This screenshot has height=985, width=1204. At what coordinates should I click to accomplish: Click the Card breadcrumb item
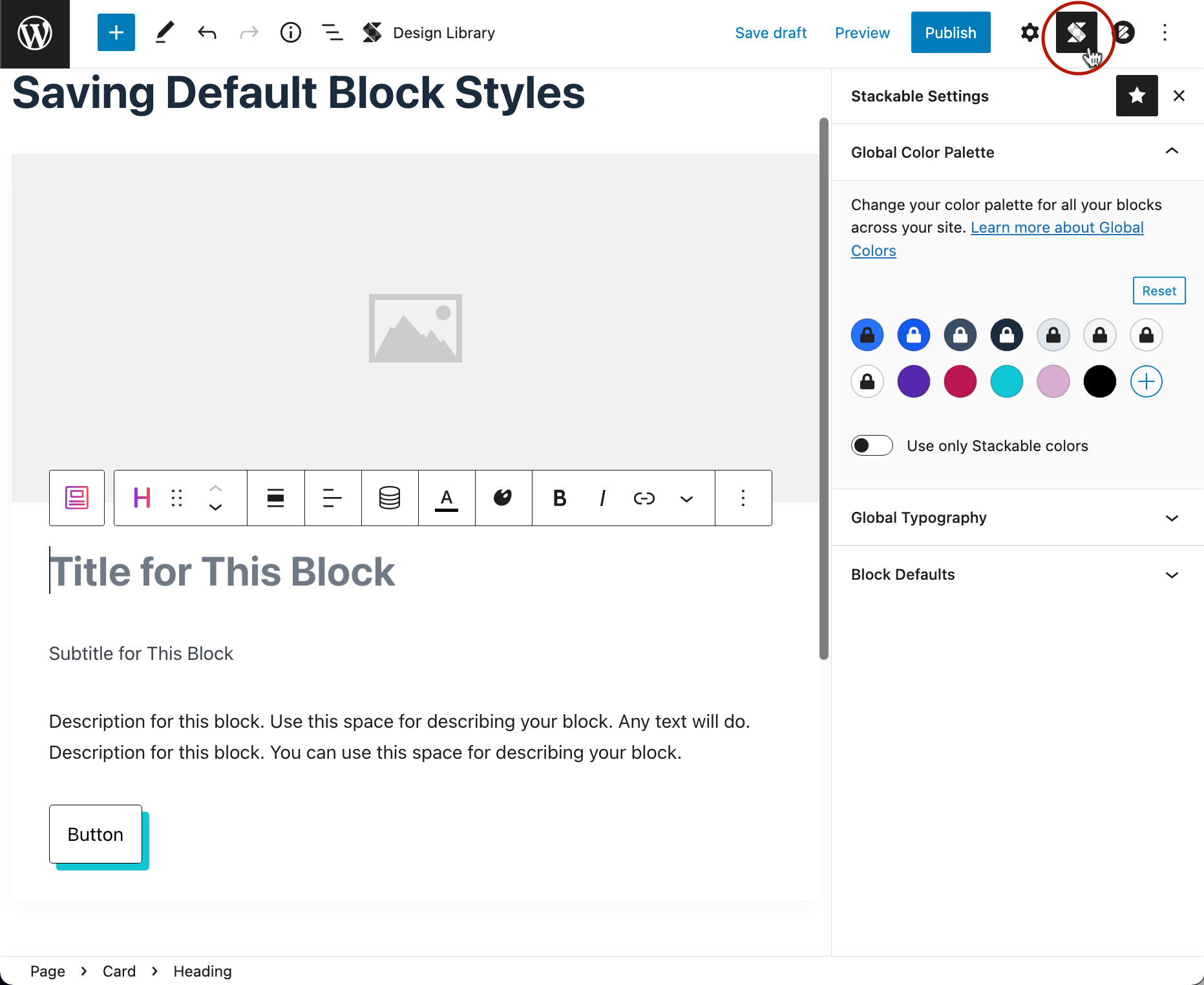119,971
